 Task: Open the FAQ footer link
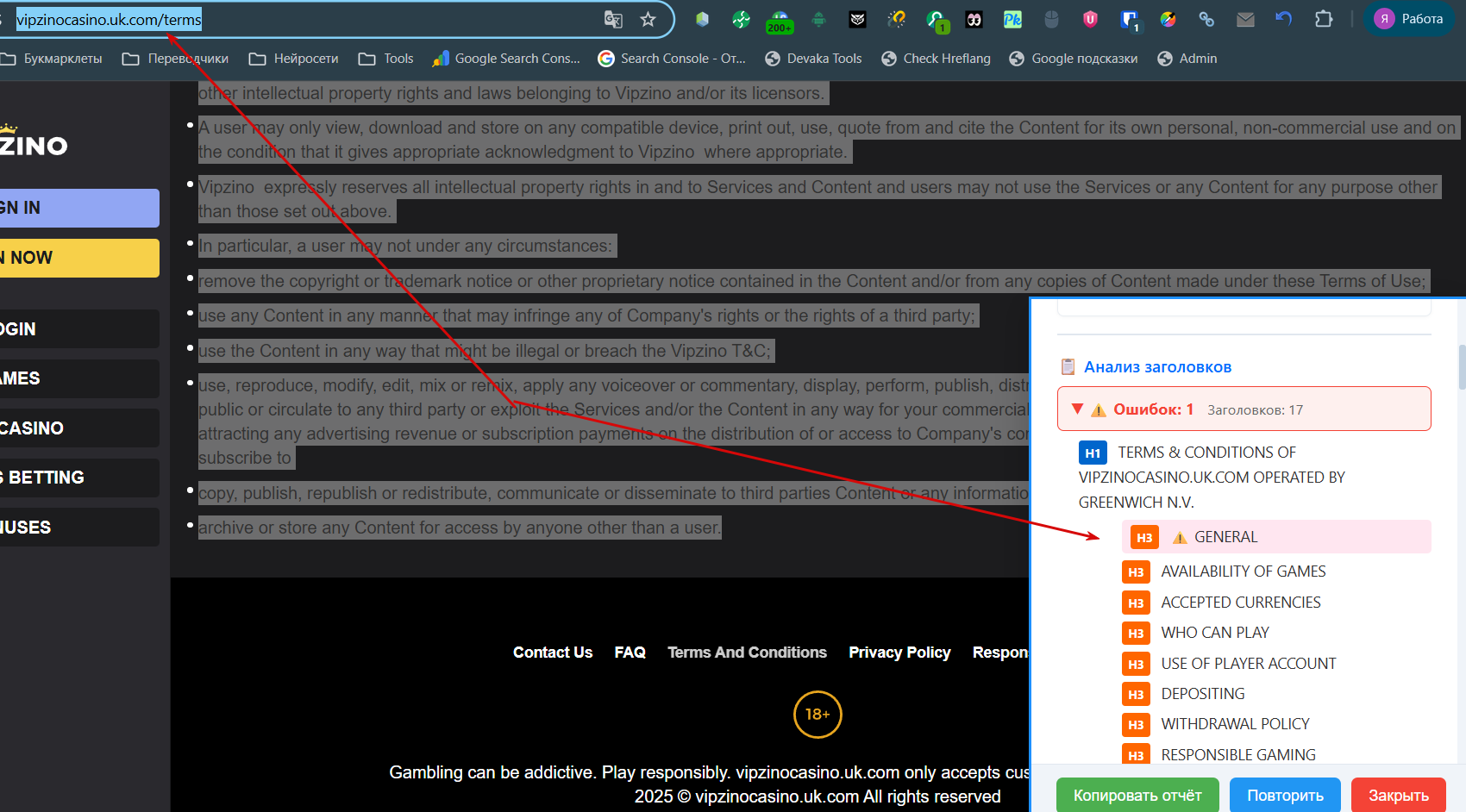[630, 653]
